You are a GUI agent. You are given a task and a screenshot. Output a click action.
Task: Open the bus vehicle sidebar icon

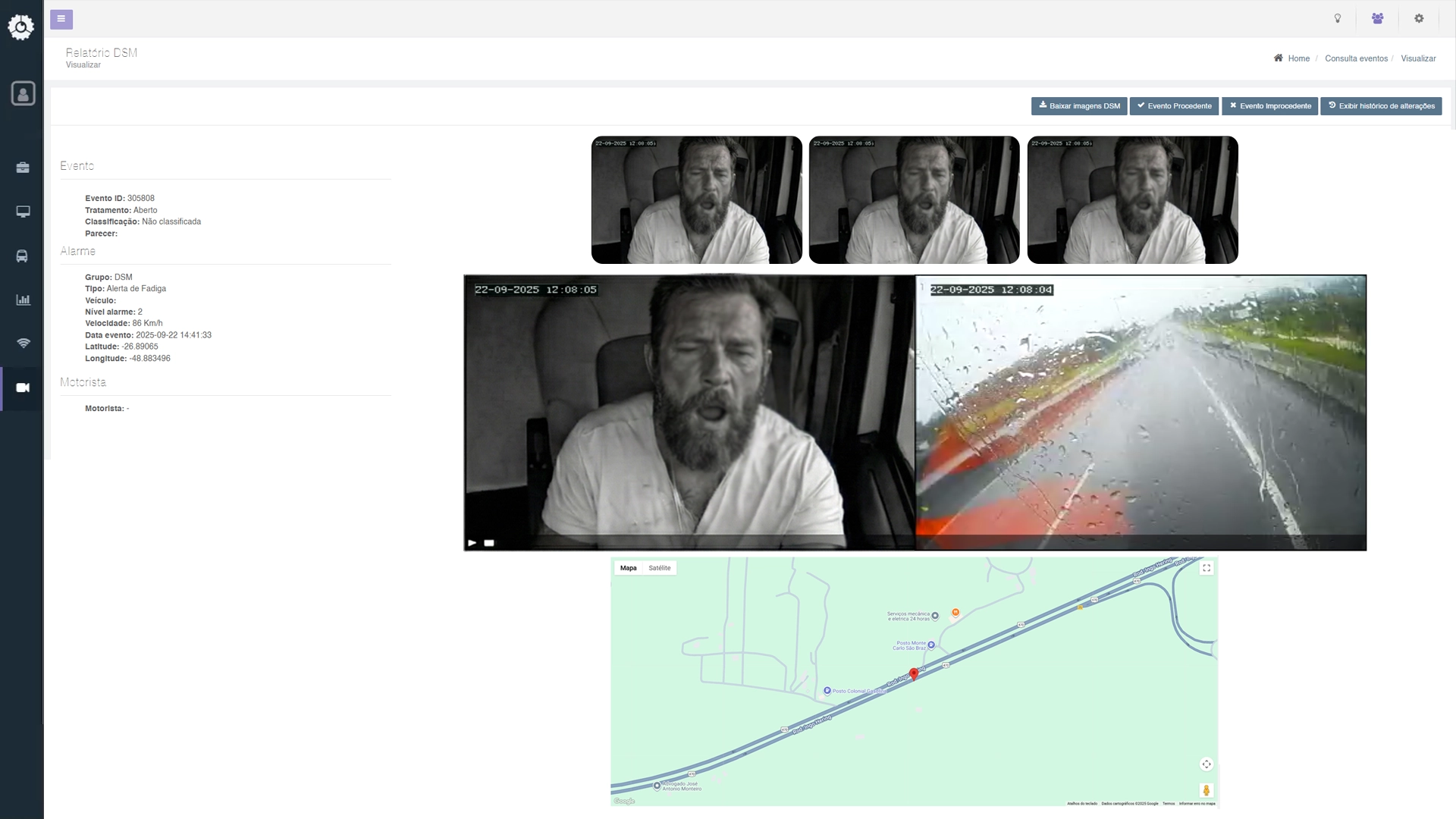(23, 256)
